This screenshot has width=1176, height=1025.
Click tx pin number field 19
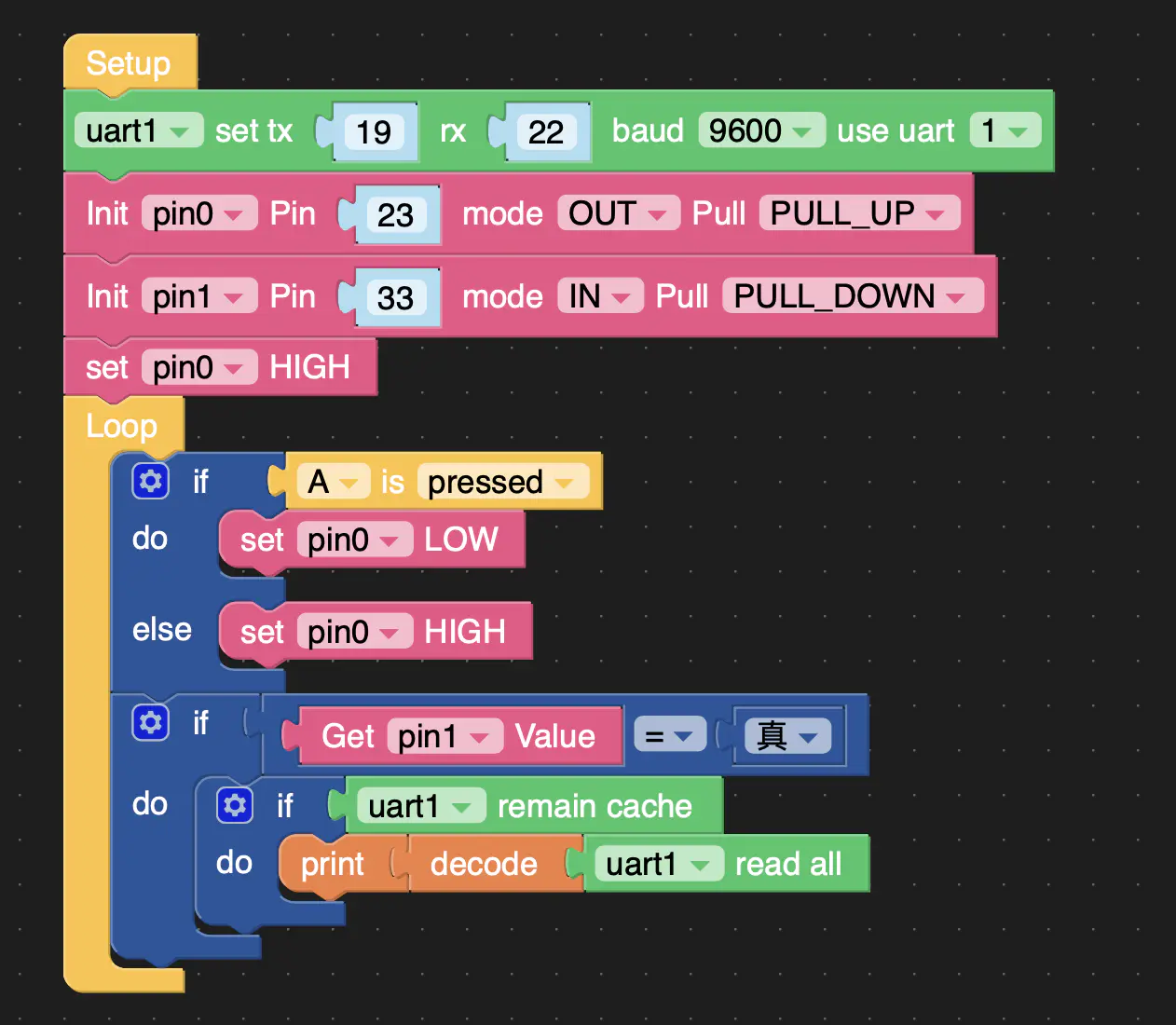point(374,132)
